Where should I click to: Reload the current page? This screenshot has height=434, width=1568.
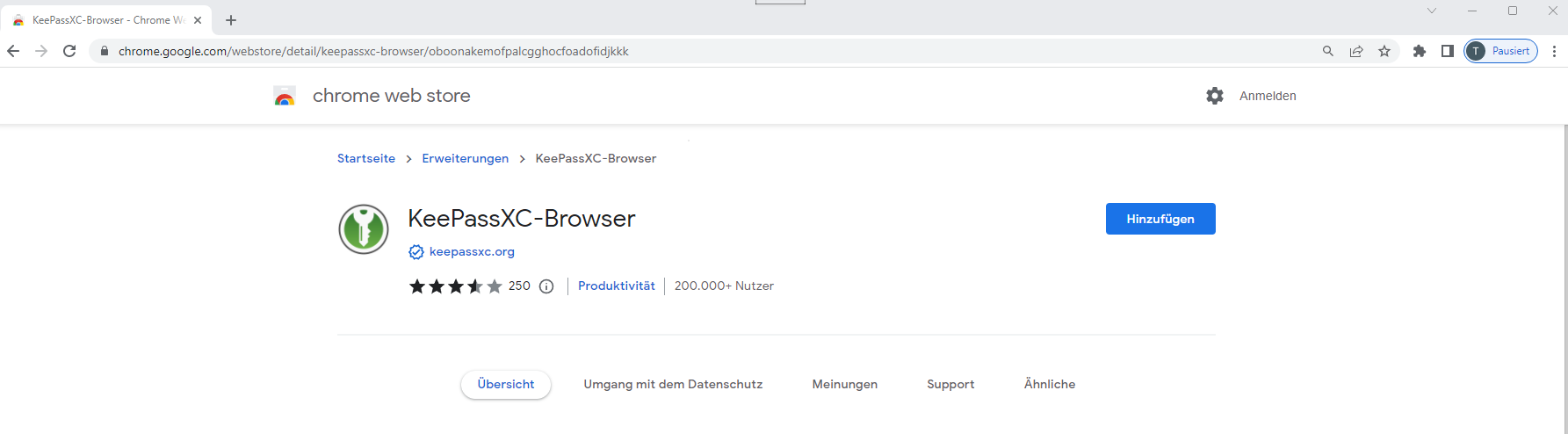tap(69, 51)
